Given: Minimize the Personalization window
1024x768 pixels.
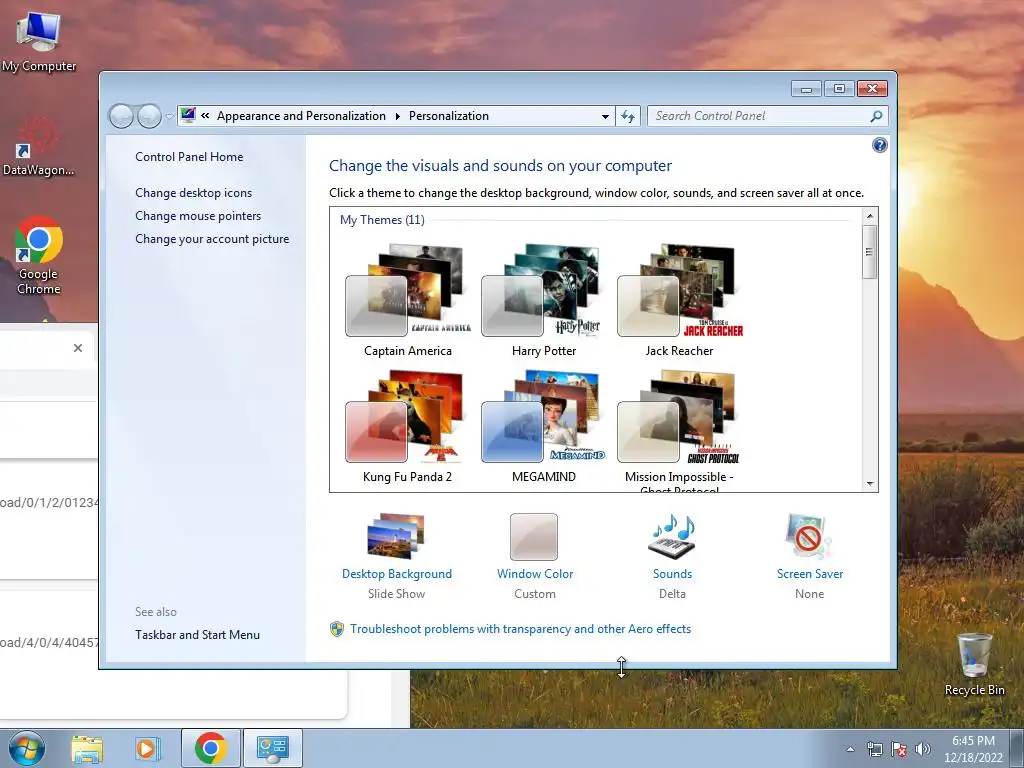Looking at the screenshot, I should (806, 89).
